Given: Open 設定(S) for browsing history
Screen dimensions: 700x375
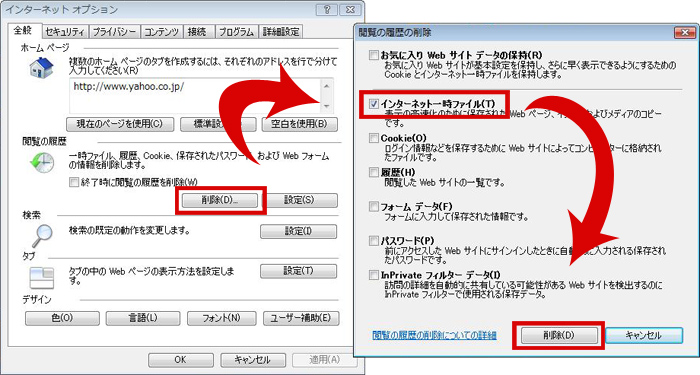Looking at the screenshot, I should click(x=299, y=200).
